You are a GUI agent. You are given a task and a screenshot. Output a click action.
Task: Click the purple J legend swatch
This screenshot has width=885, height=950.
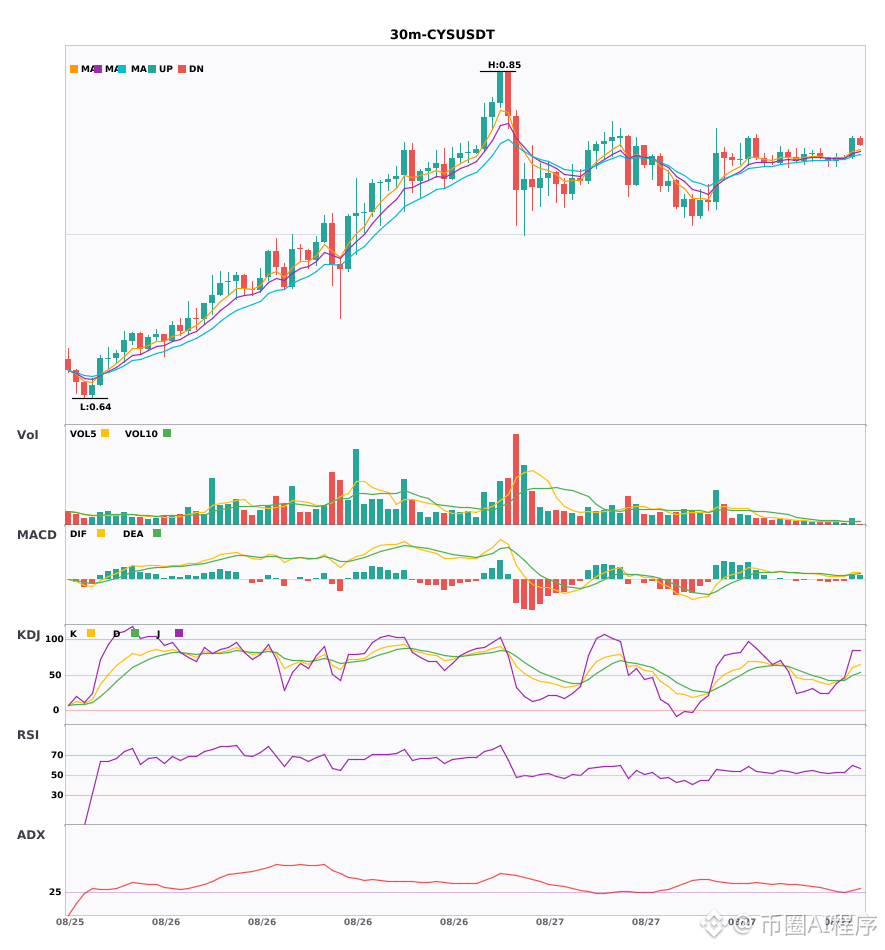coord(179,633)
